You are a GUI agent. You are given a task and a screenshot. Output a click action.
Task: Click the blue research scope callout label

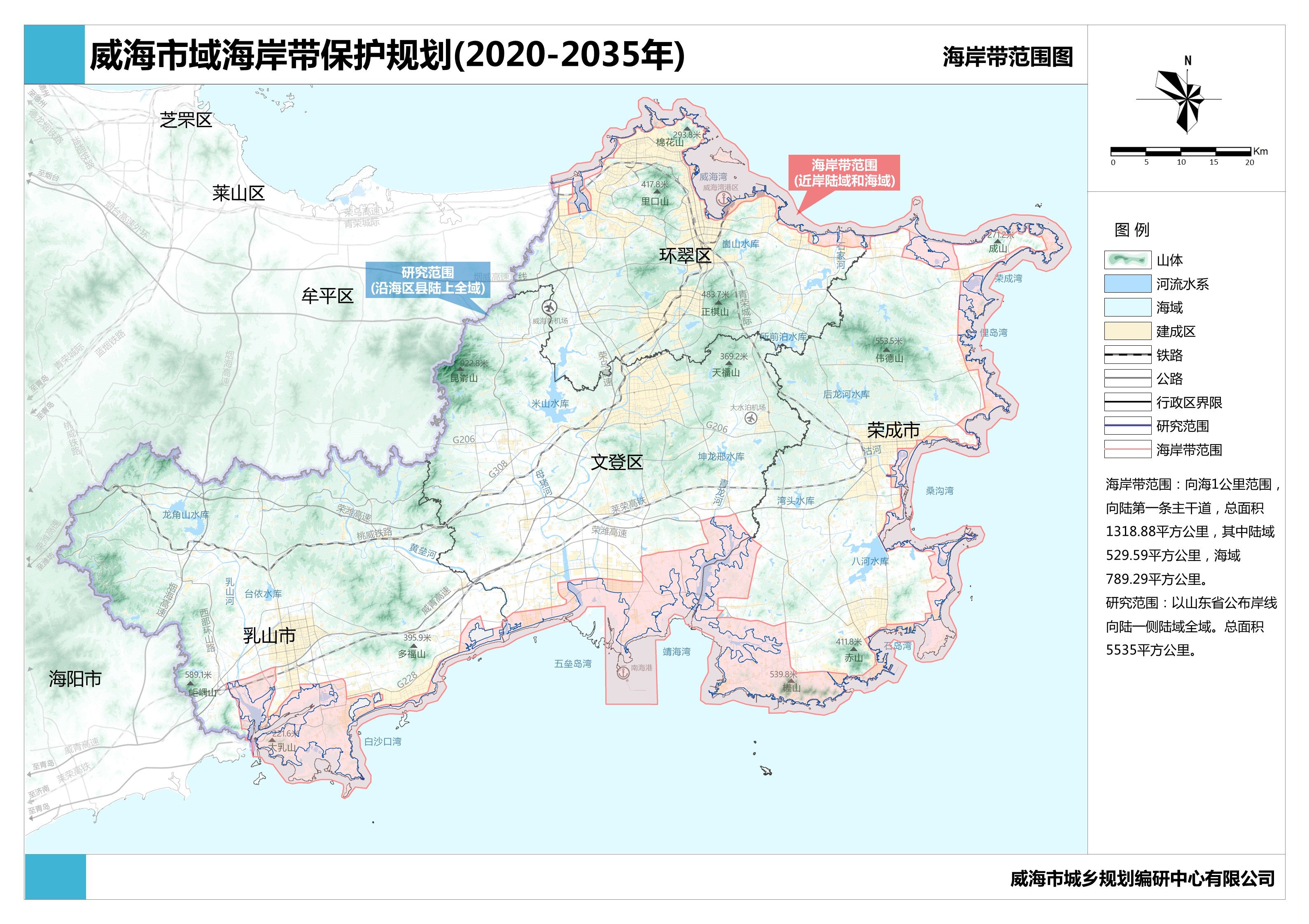click(427, 280)
